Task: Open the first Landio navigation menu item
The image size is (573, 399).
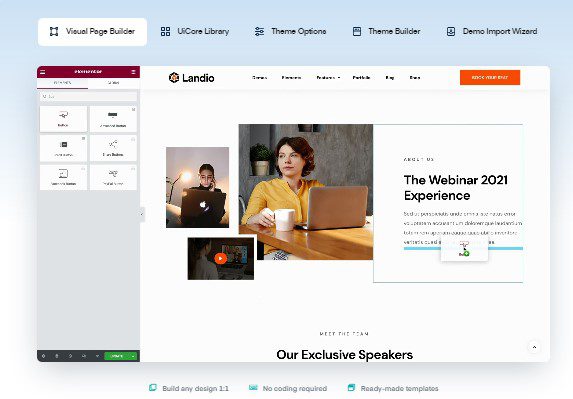Action: click(x=259, y=77)
